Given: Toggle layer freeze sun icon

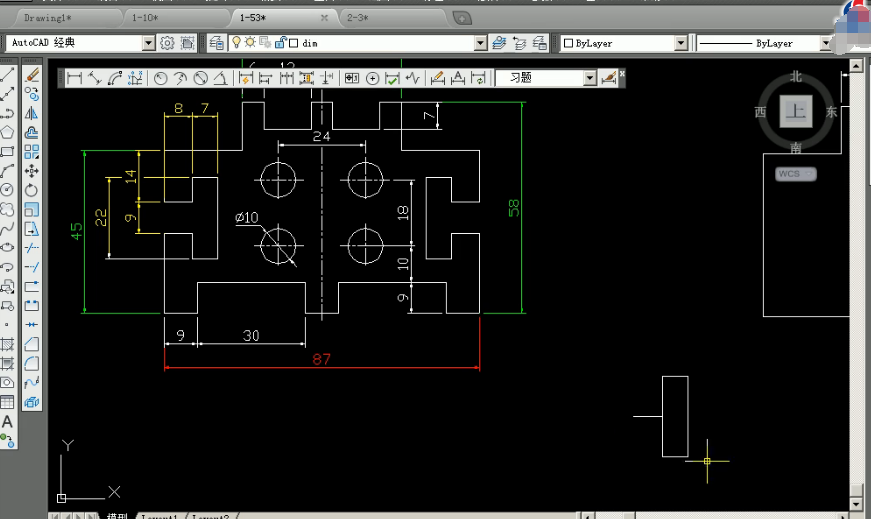Looking at the screenshot, I should [250, 42].
